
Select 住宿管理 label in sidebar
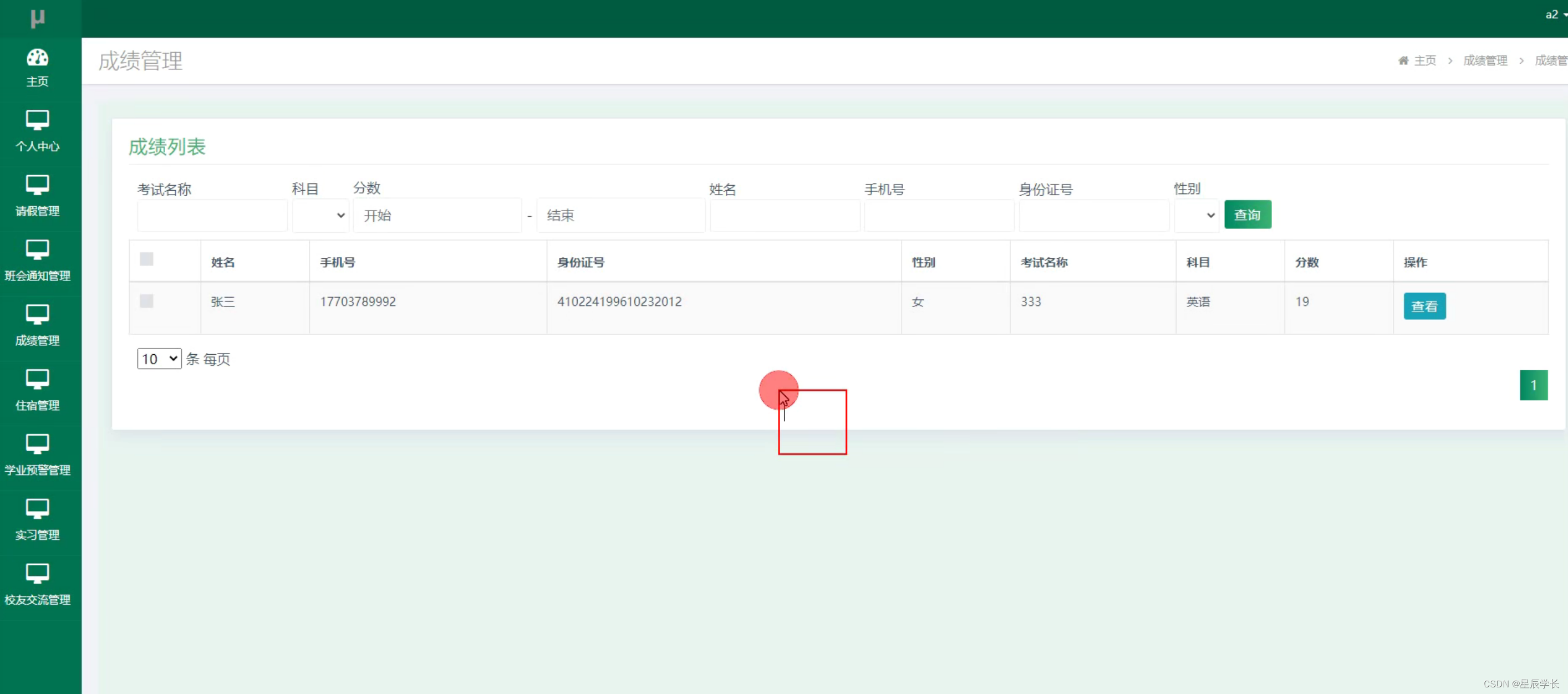coord(37,405)
